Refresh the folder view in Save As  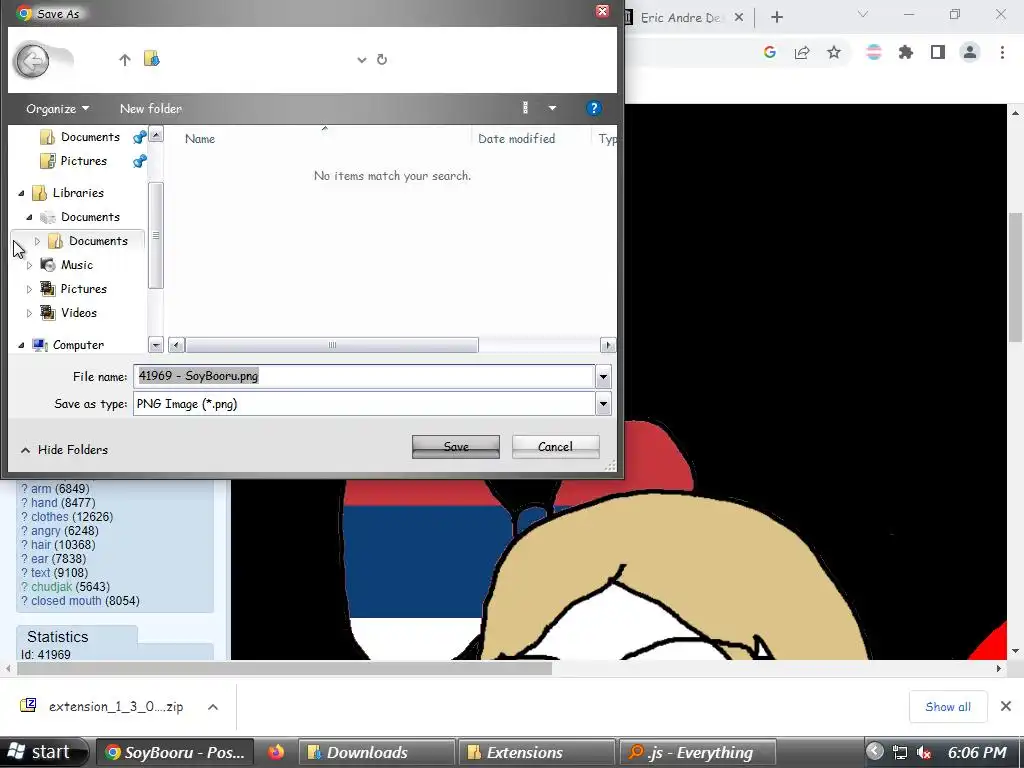point(382,59)
